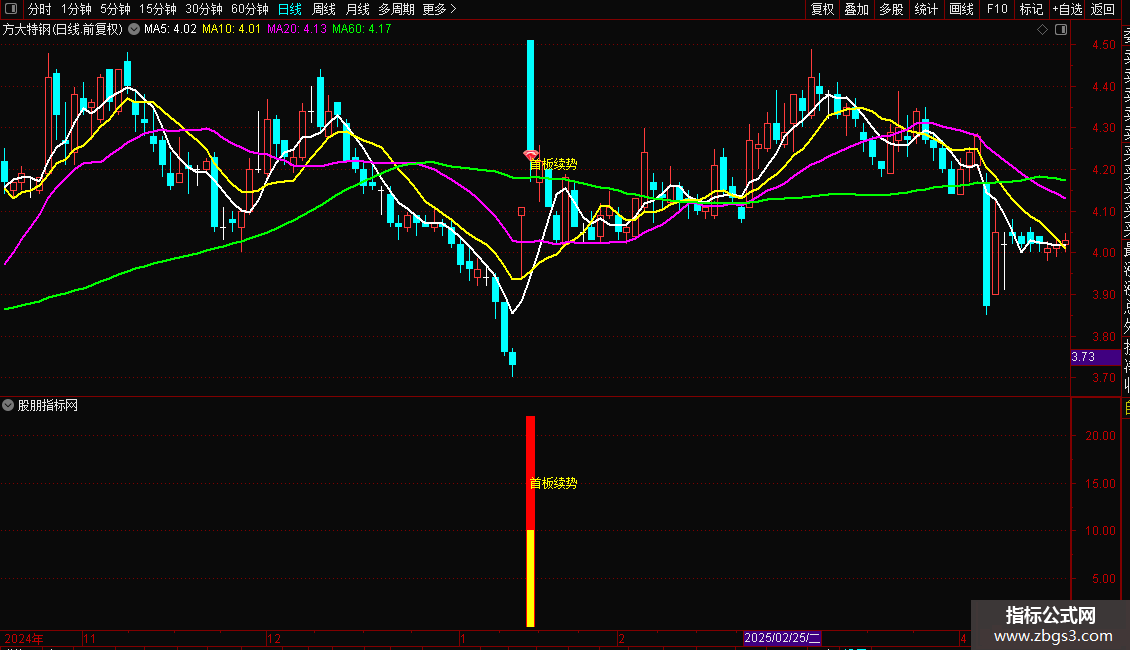Click the 返回 back button

click(1103, 9)
